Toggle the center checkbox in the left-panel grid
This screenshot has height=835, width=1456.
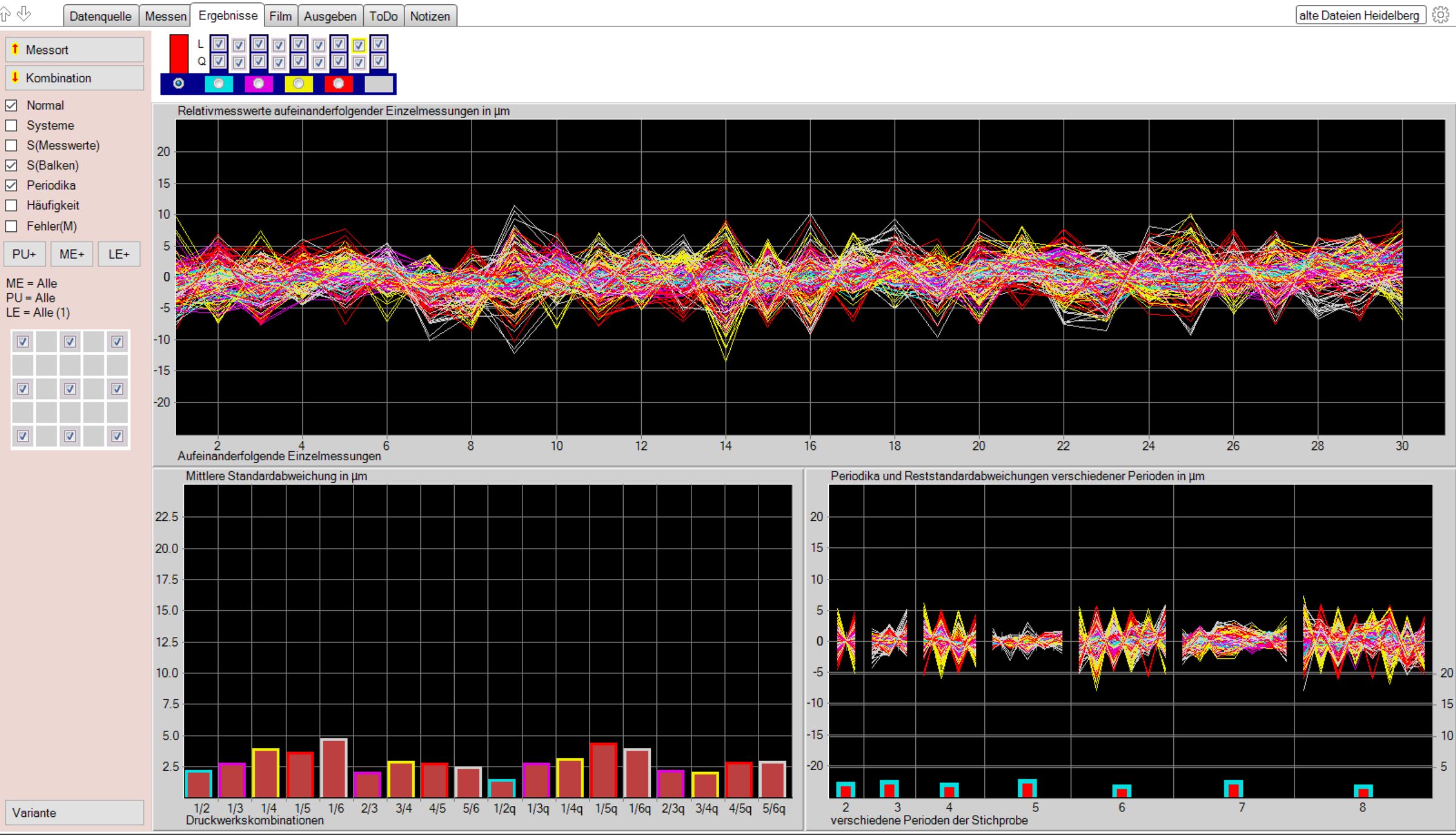(x=70, y=389)
